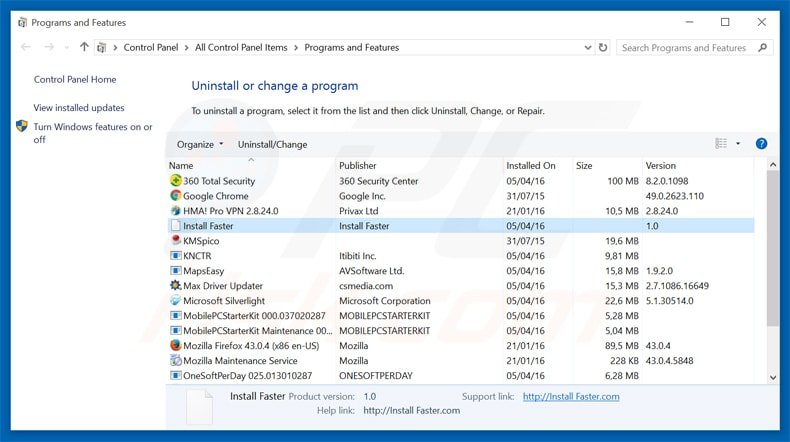Start search with the magnifier icon
Viewport: 790px width, 442px height.
pyautogui.click(x=763, y=47)
